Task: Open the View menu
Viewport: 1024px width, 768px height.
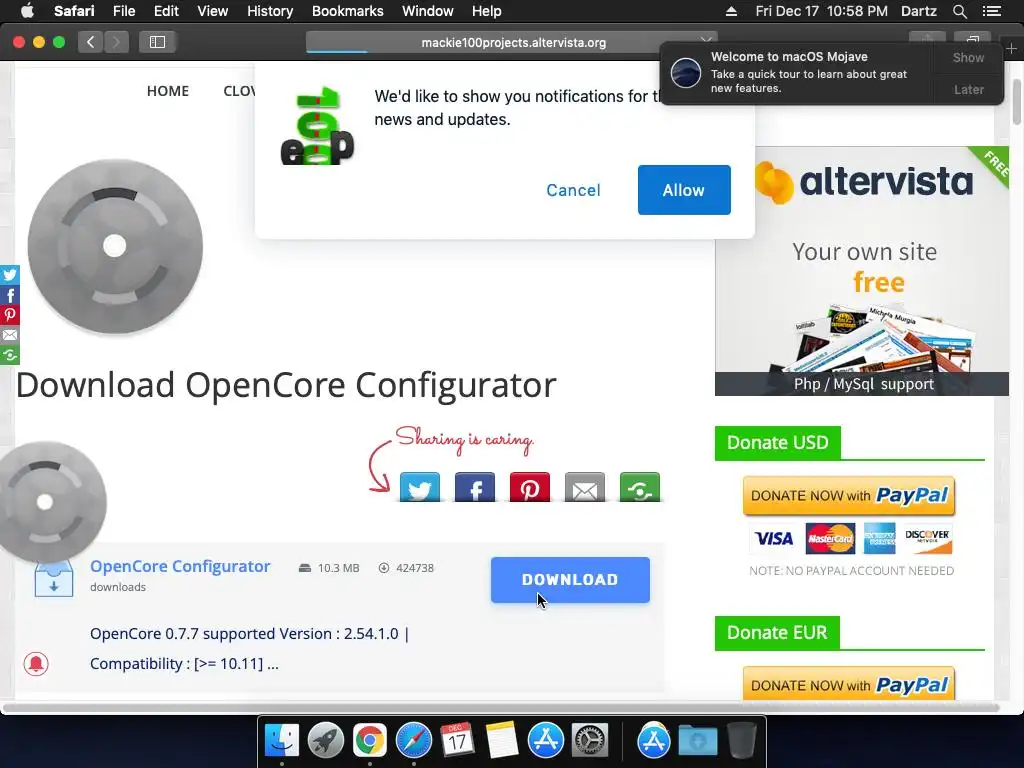Action: coord(212,11)
